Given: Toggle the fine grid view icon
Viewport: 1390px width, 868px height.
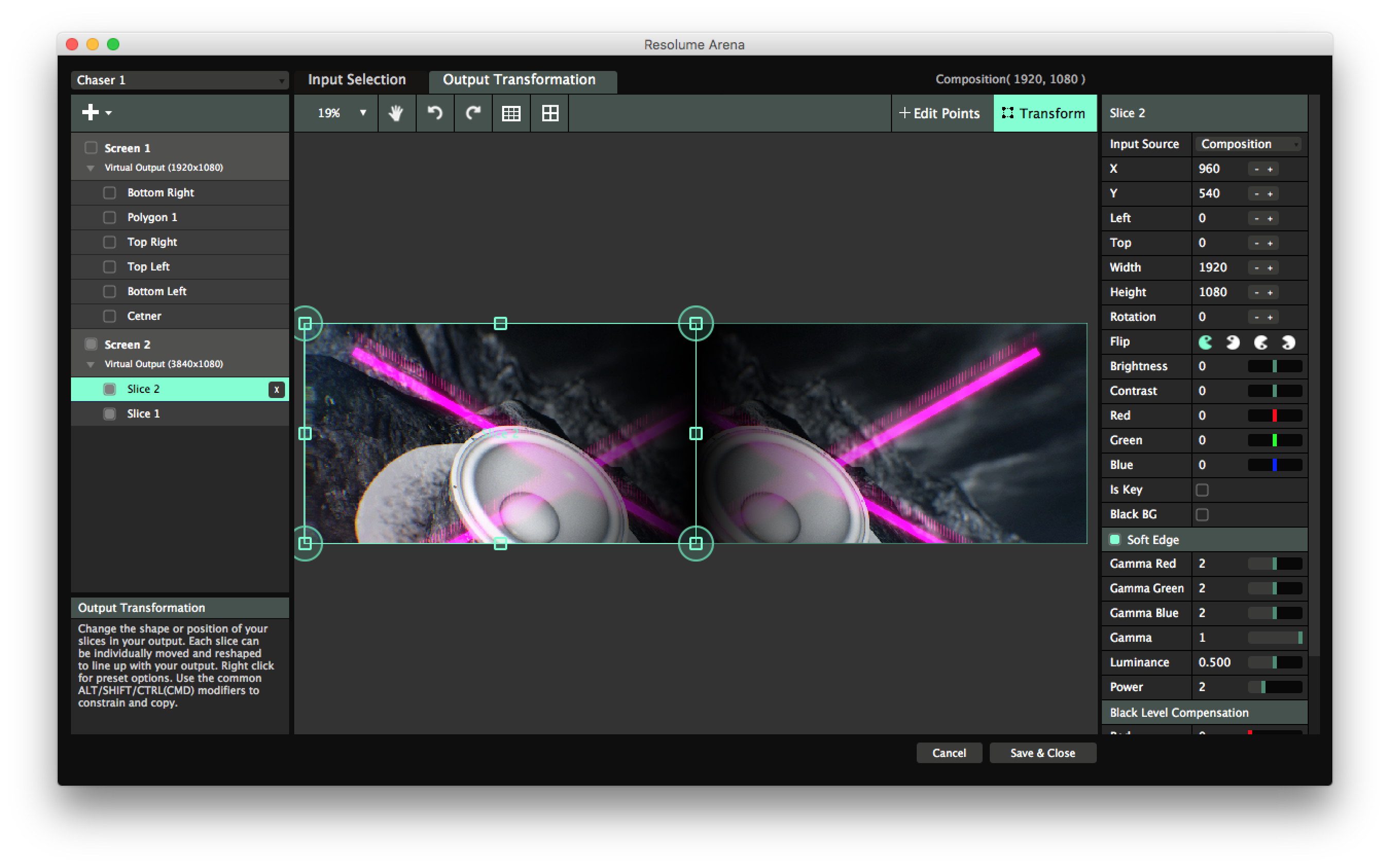Looking at the screenshot, I should (511, 113).
